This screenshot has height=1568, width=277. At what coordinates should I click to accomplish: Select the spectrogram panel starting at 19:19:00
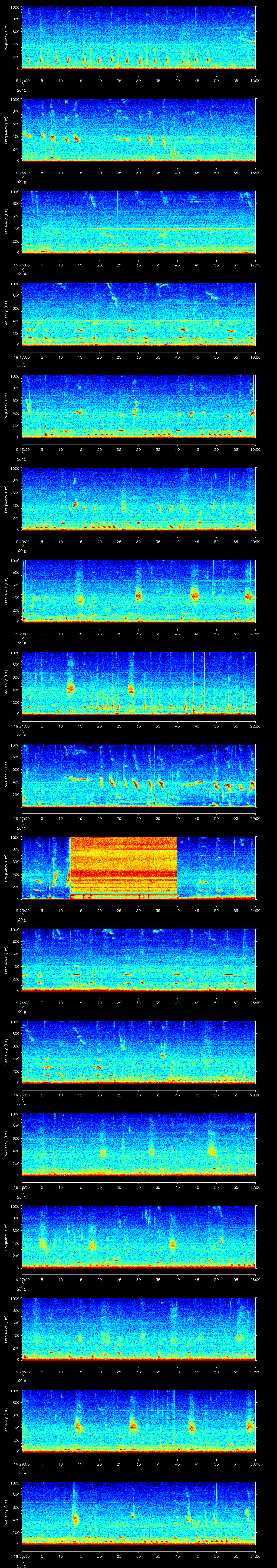click(x=139, y=499)
